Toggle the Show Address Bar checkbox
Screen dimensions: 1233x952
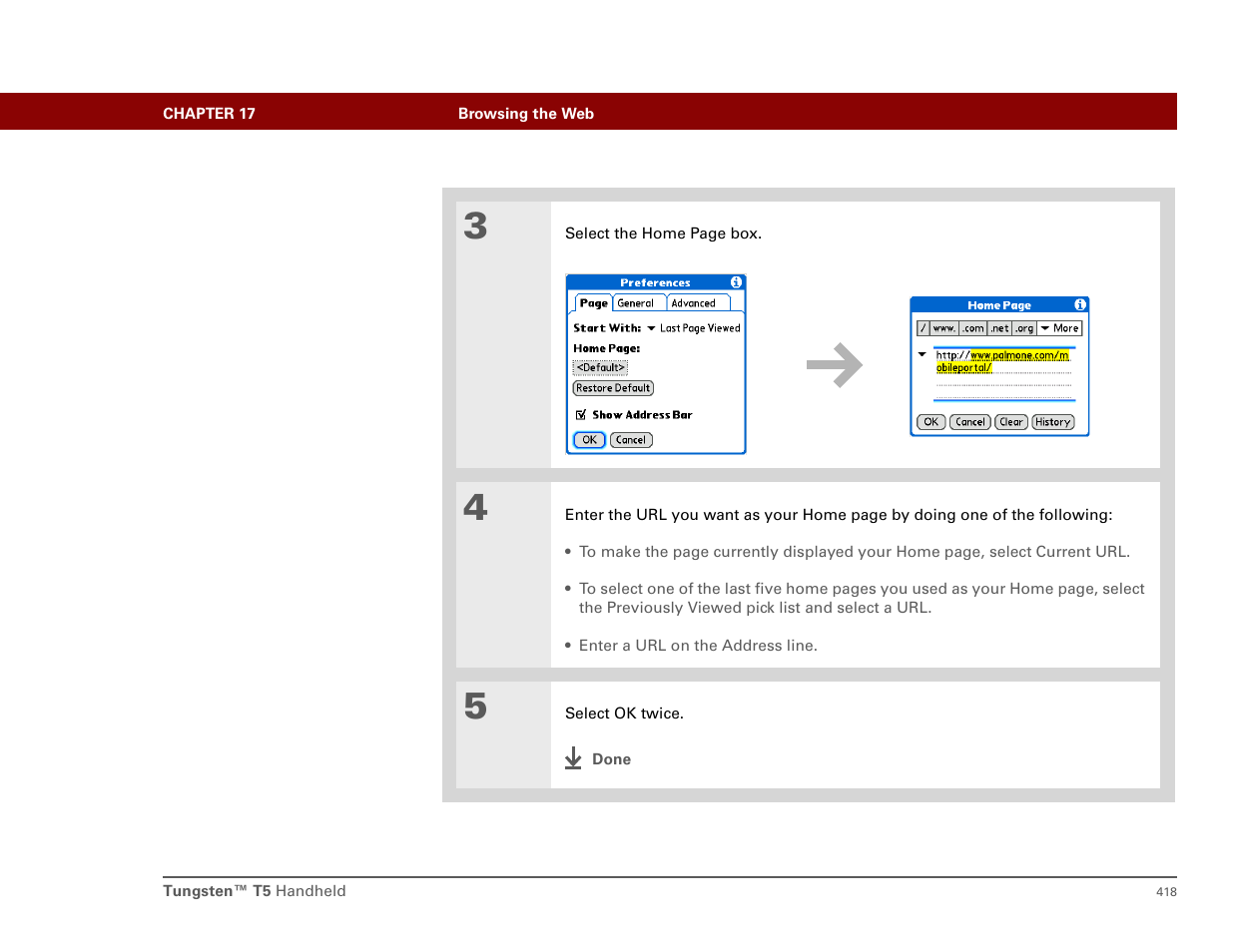tap(581, 414)
